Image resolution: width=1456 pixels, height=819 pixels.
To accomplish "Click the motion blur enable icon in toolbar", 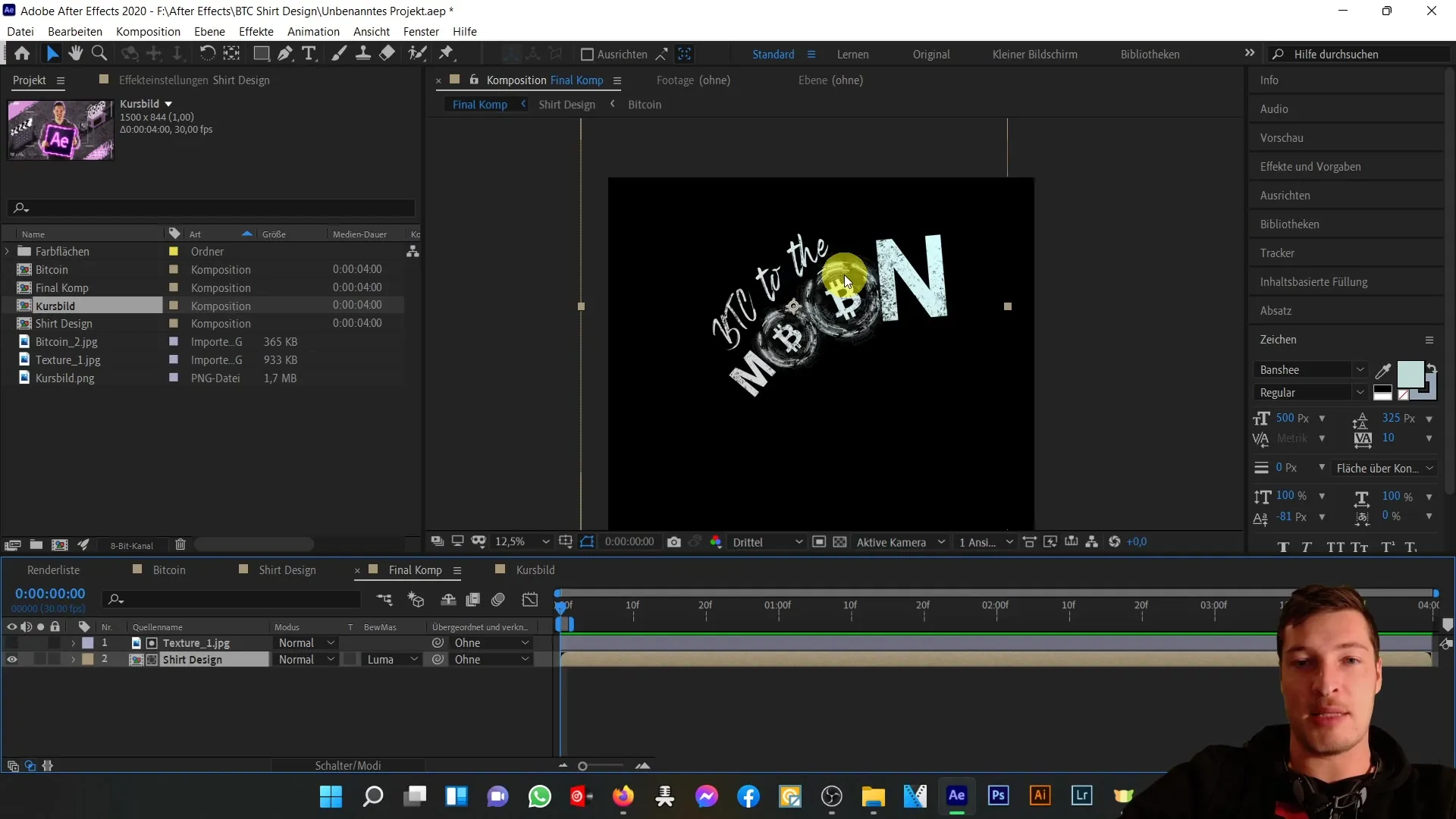I will [x=498, y=600].
